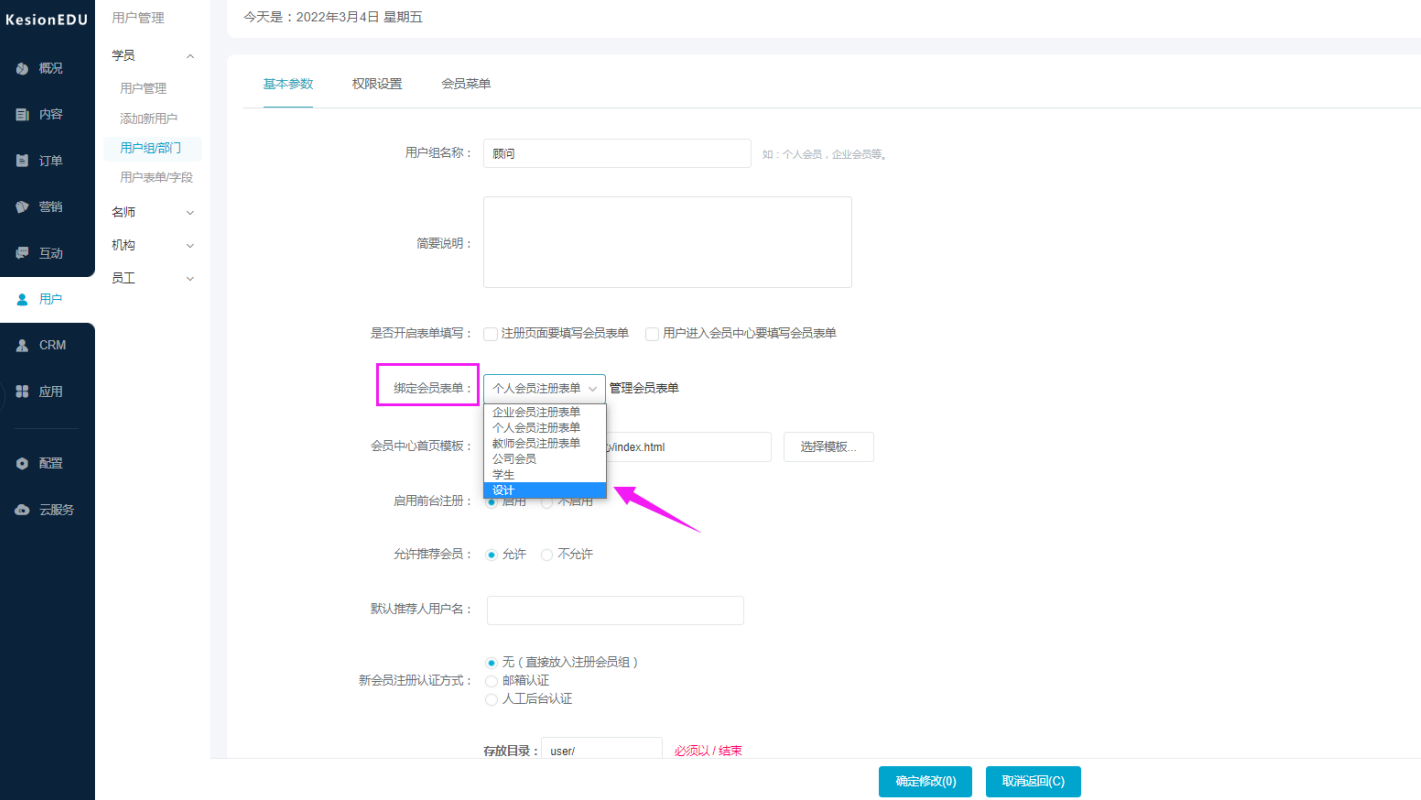Click the 内容 content icon in sidebar
This screenshot has height=800, width=1421.
tap(22, 114)
